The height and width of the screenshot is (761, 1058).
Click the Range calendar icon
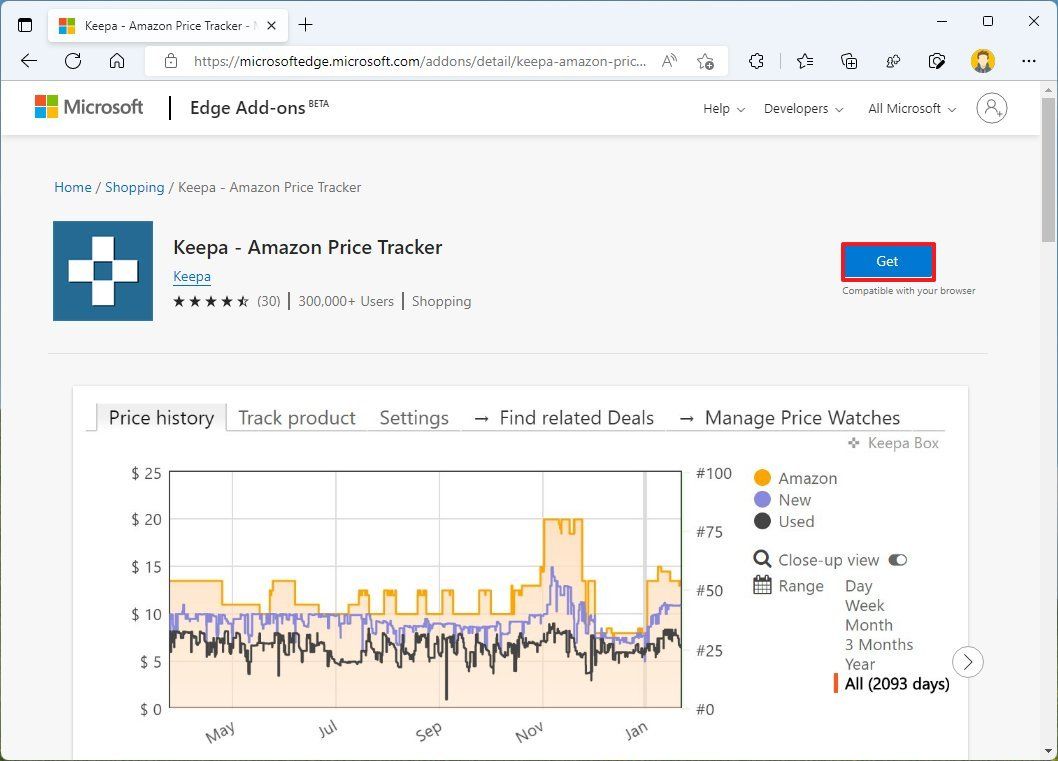pyautogui.click(x=762, y=586)
